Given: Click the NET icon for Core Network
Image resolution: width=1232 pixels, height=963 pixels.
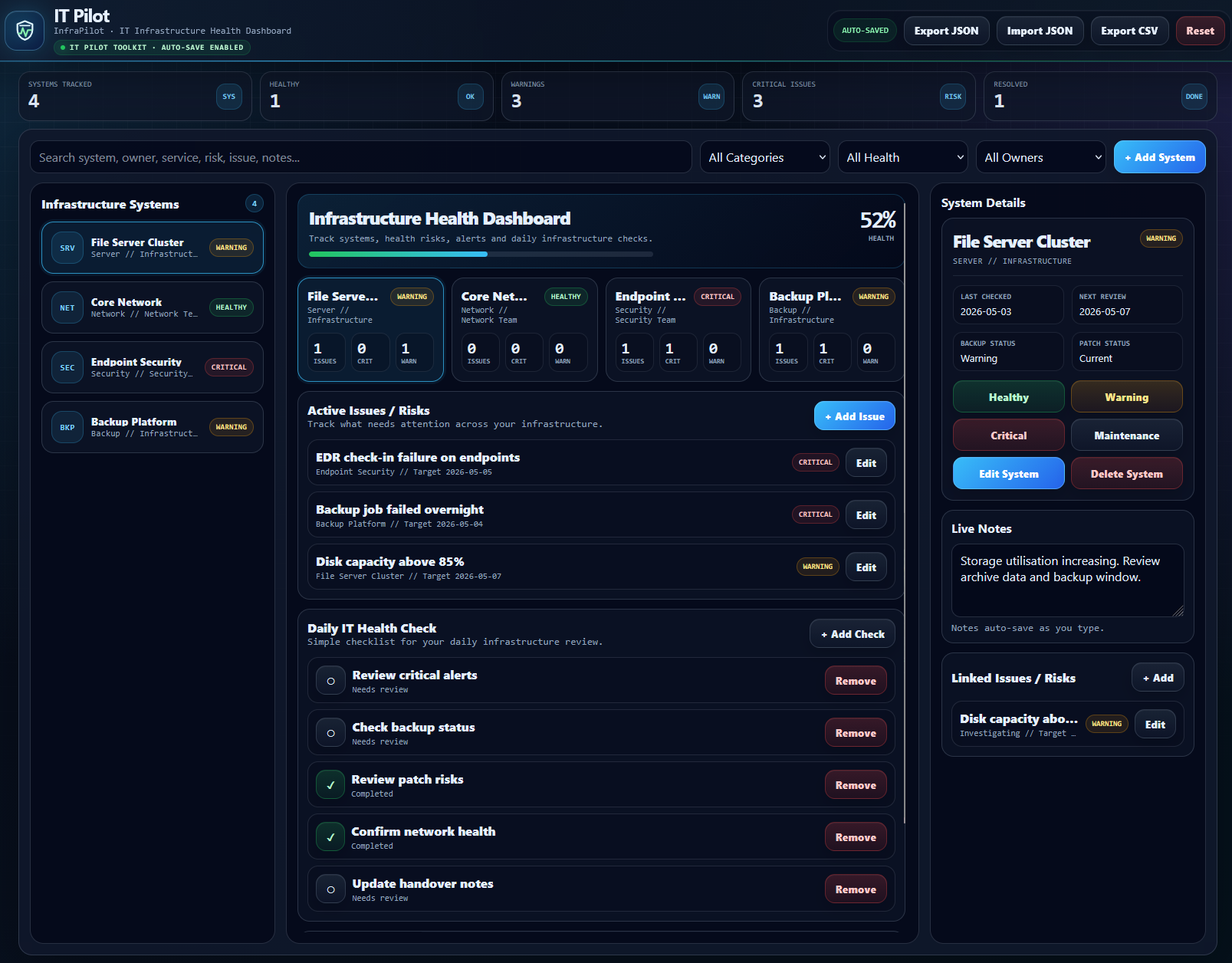Looking at the screenshot, I should point(67,307).
